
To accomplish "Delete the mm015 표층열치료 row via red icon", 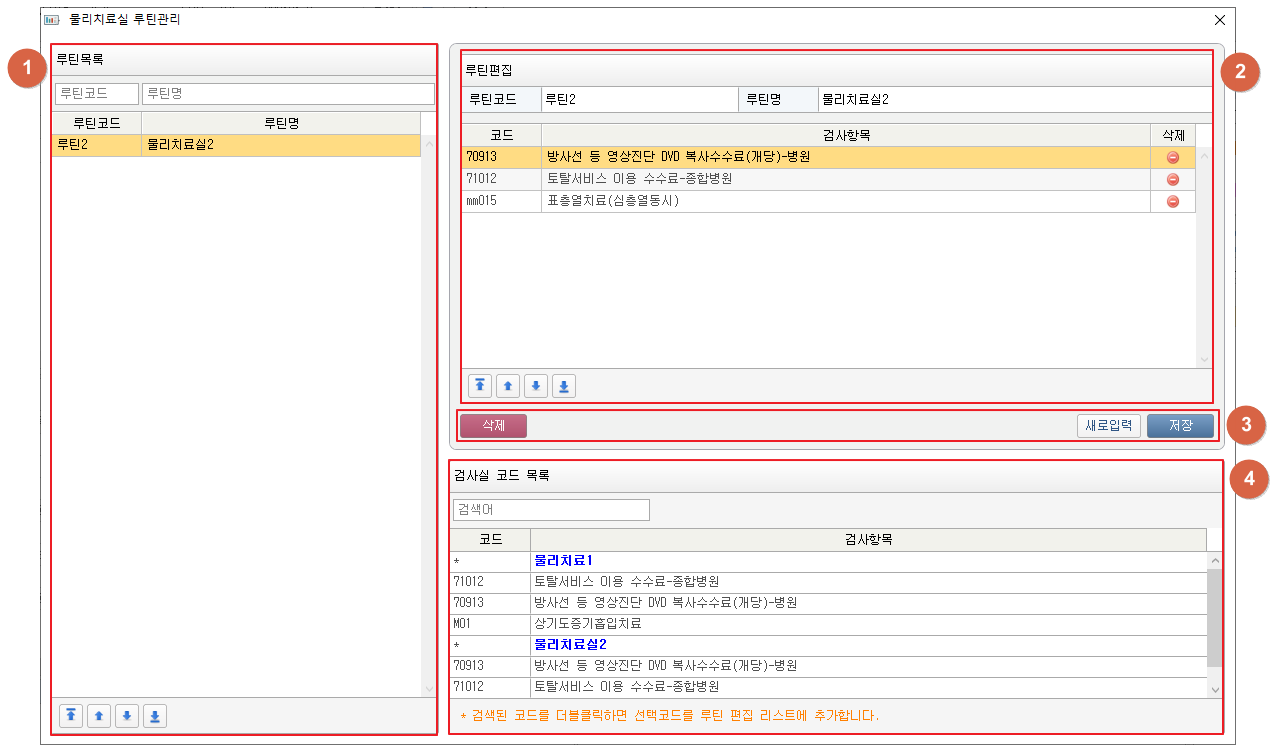I will [1173, 201].
